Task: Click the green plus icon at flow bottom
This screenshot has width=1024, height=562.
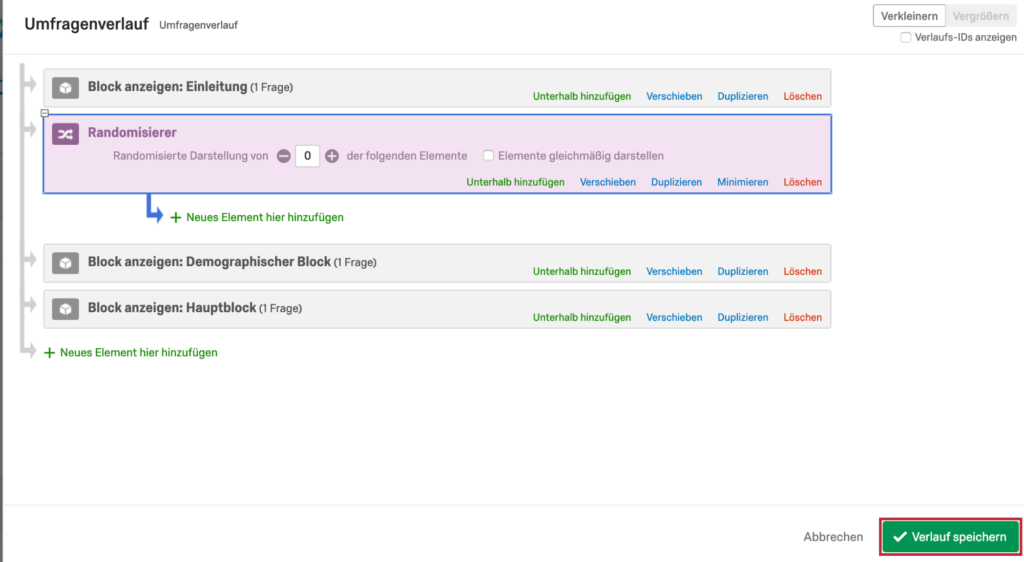Action: [x=49, y=352]
